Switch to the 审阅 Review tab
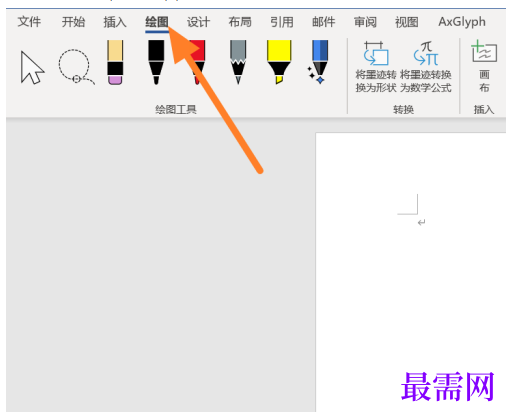This screenshot has width=513, height=418. pos(365,22)
